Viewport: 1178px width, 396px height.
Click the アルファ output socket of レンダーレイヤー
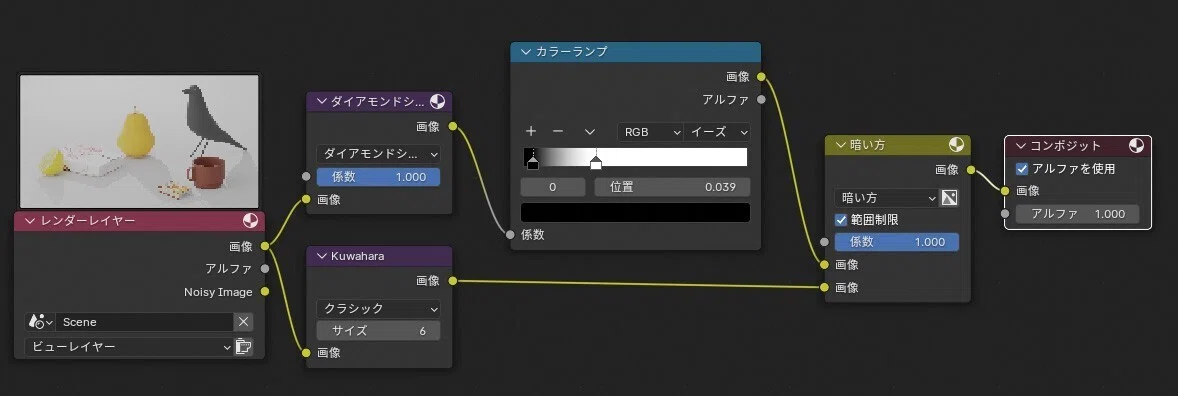(x=264, y=269)
